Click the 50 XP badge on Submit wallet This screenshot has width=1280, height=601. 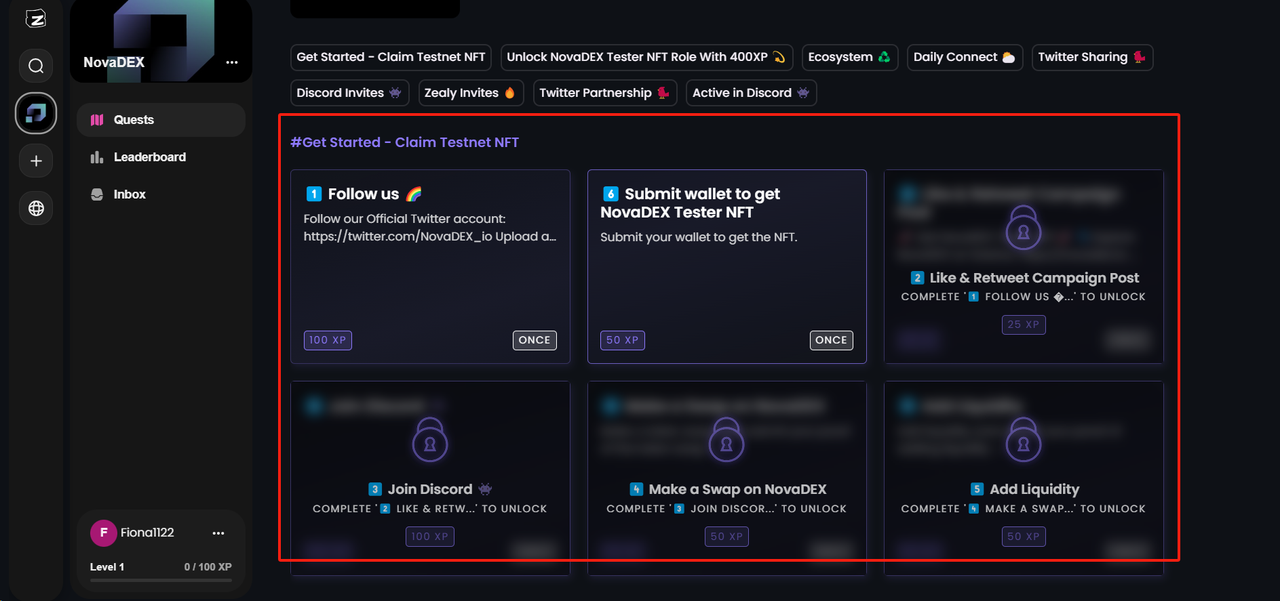[x=624, y=340]
